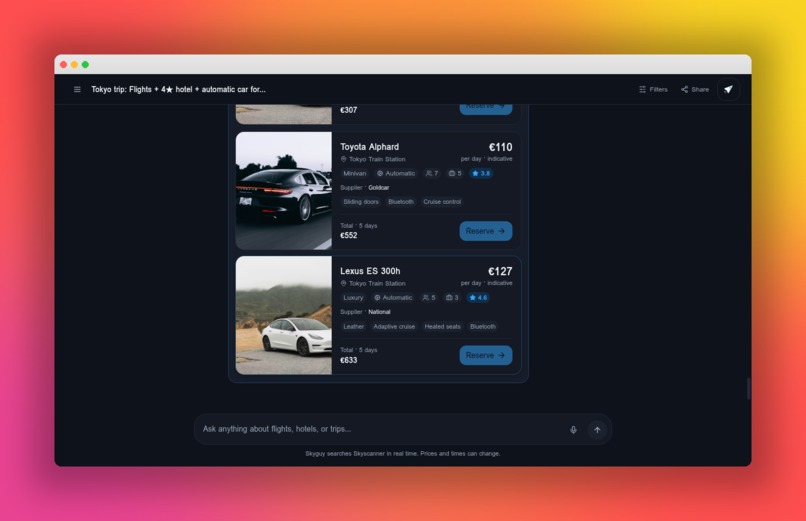
Task: Click the Automatic transmission tag on Lexus
Action: tap(393, 298)
